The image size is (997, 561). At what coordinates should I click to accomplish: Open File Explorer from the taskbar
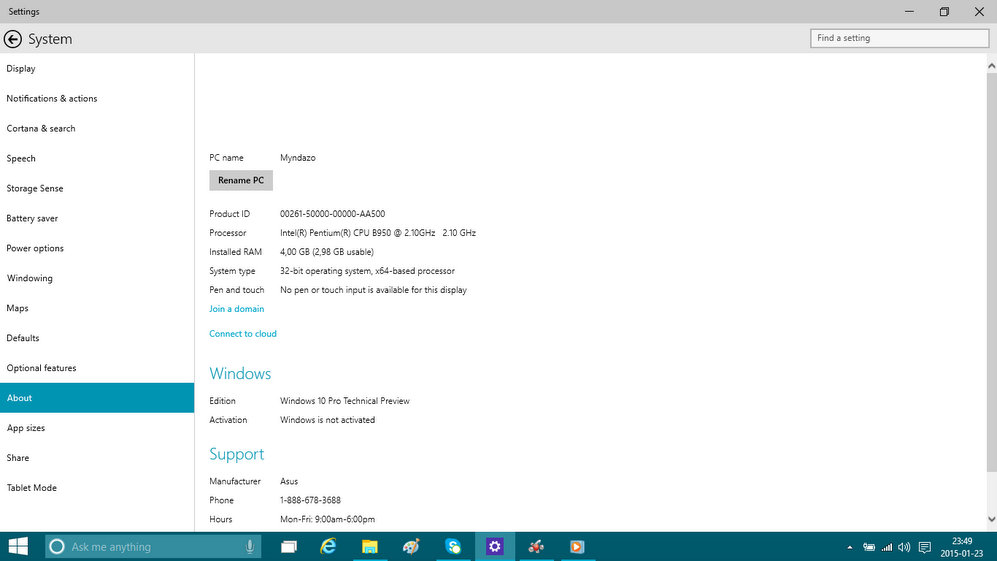point(369,547)
